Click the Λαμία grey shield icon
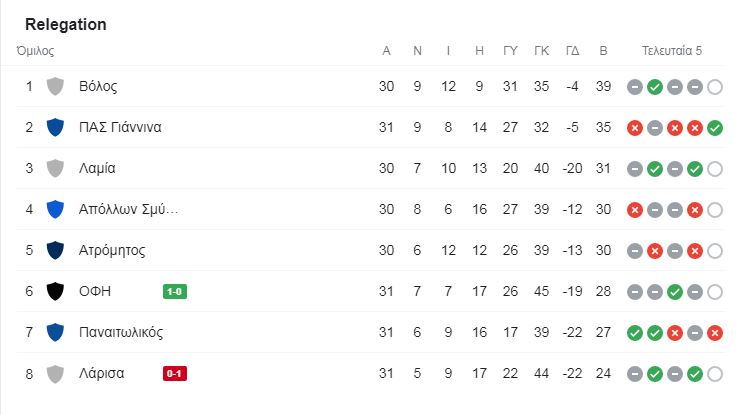The width and height of the screenshot is (746, 415). coord(55,168)
